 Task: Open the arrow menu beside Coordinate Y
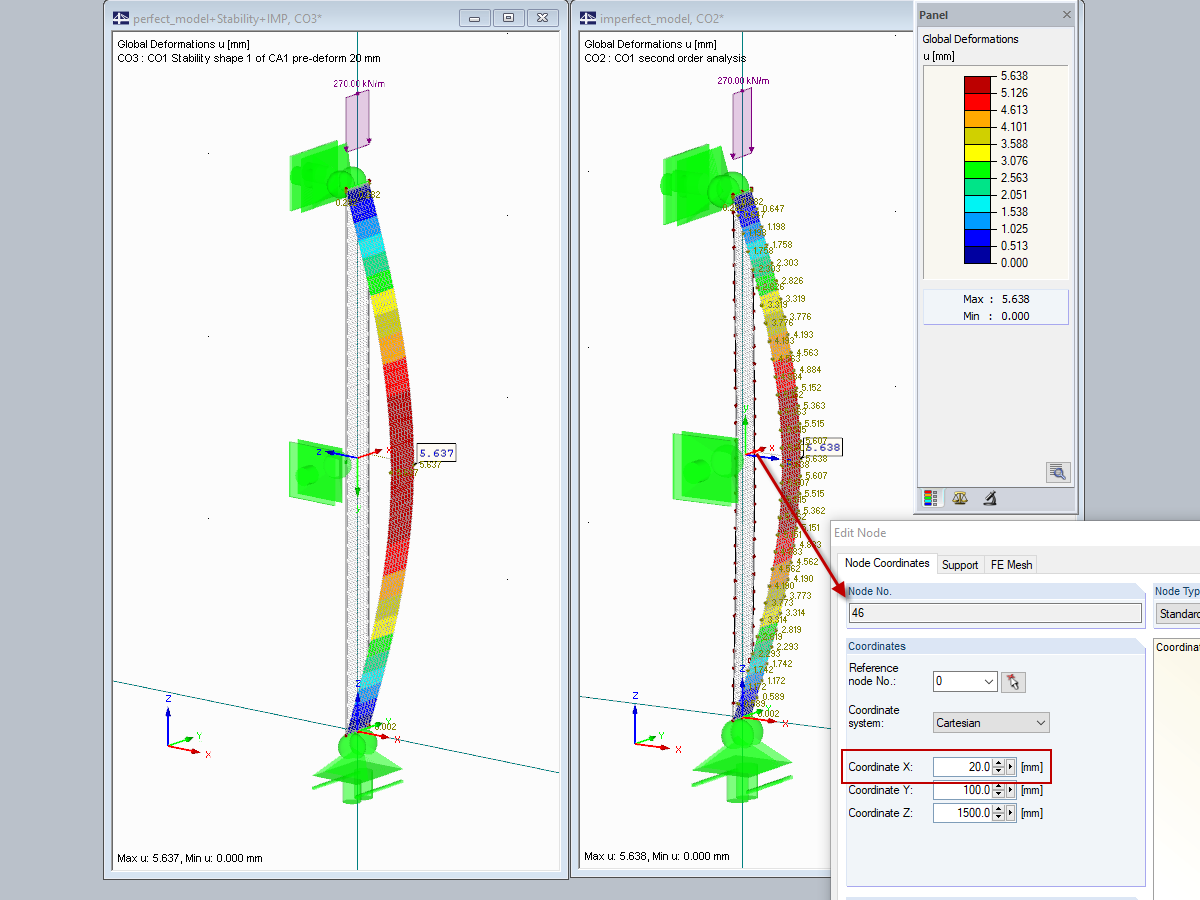[x=1011, y=790]
